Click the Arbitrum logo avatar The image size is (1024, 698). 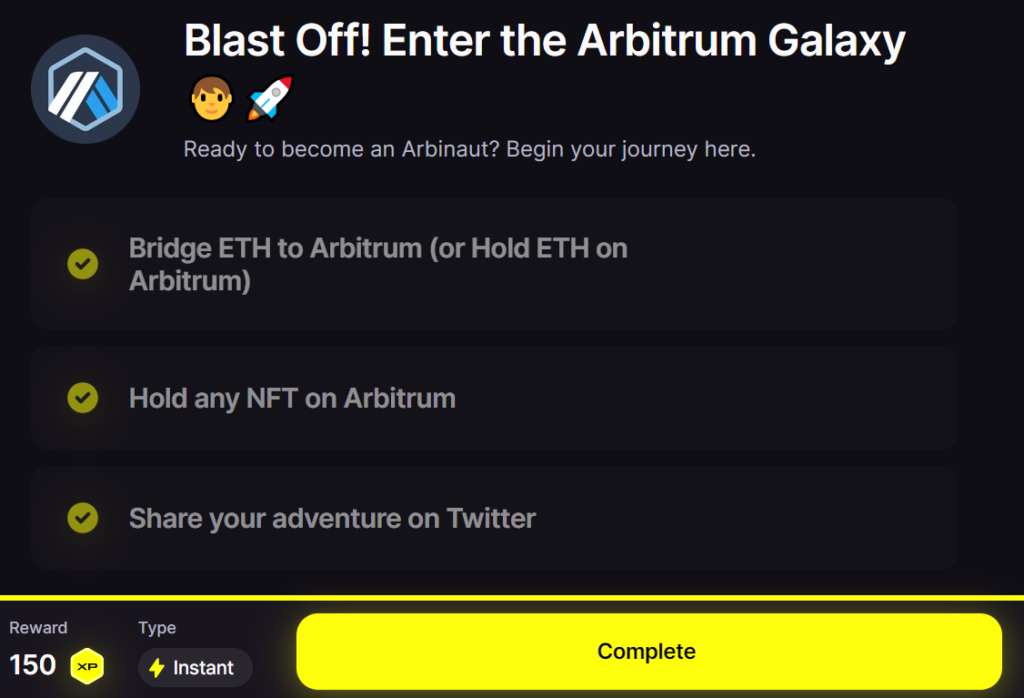(x=86, y=90)
